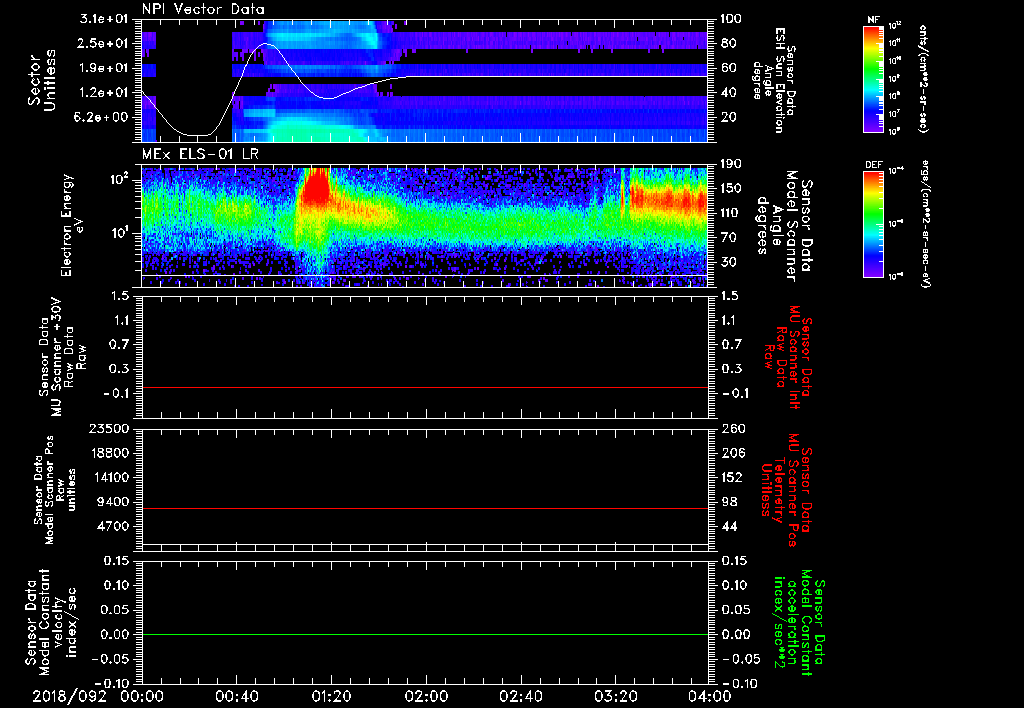Click the red "MU Scanner Inh Raw Data" axis title
The image size is (1024, 708).
(x=789, y=356)
